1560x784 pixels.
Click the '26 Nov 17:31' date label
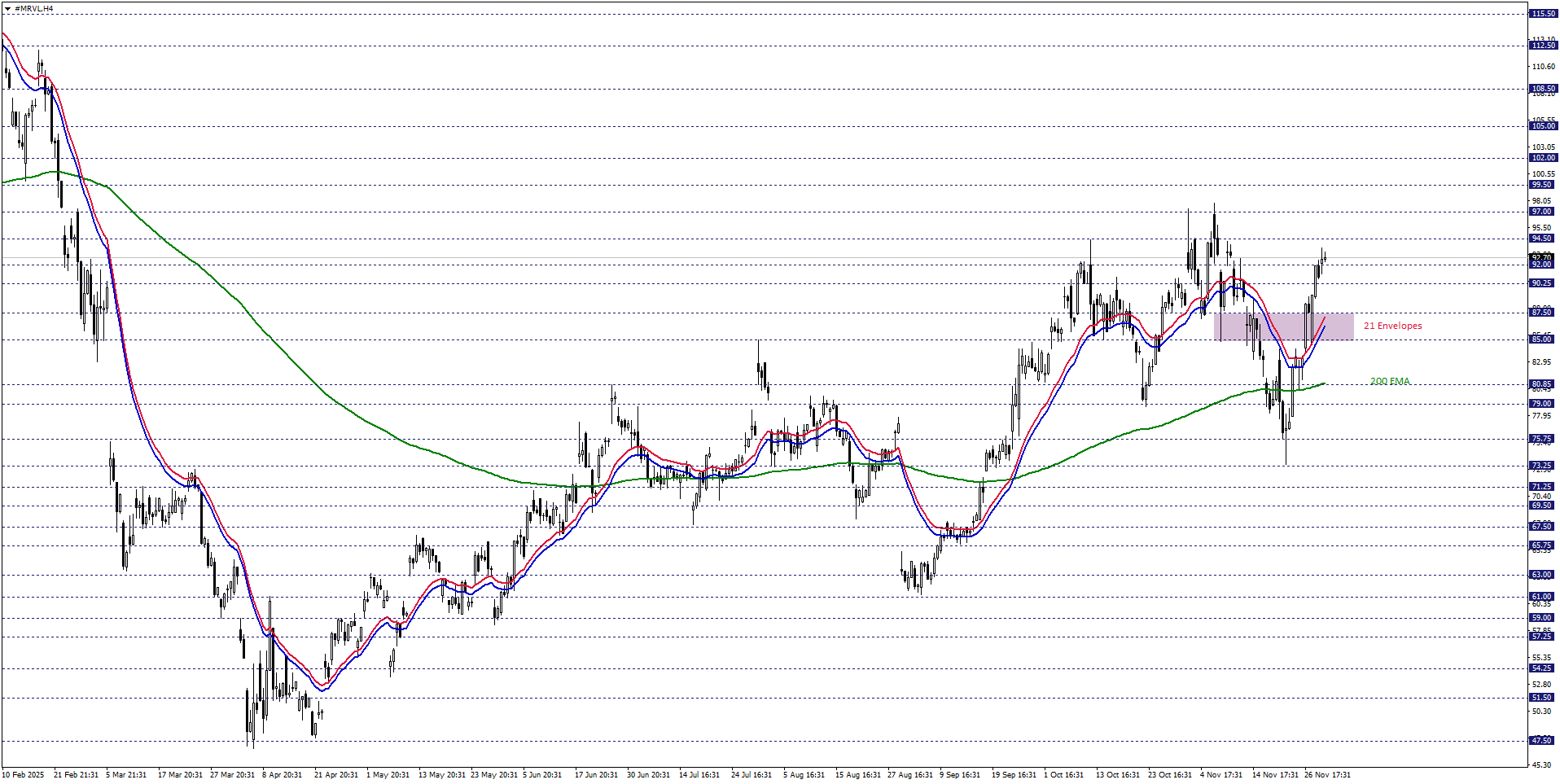pyautogui.click(x=1327, y=775)
